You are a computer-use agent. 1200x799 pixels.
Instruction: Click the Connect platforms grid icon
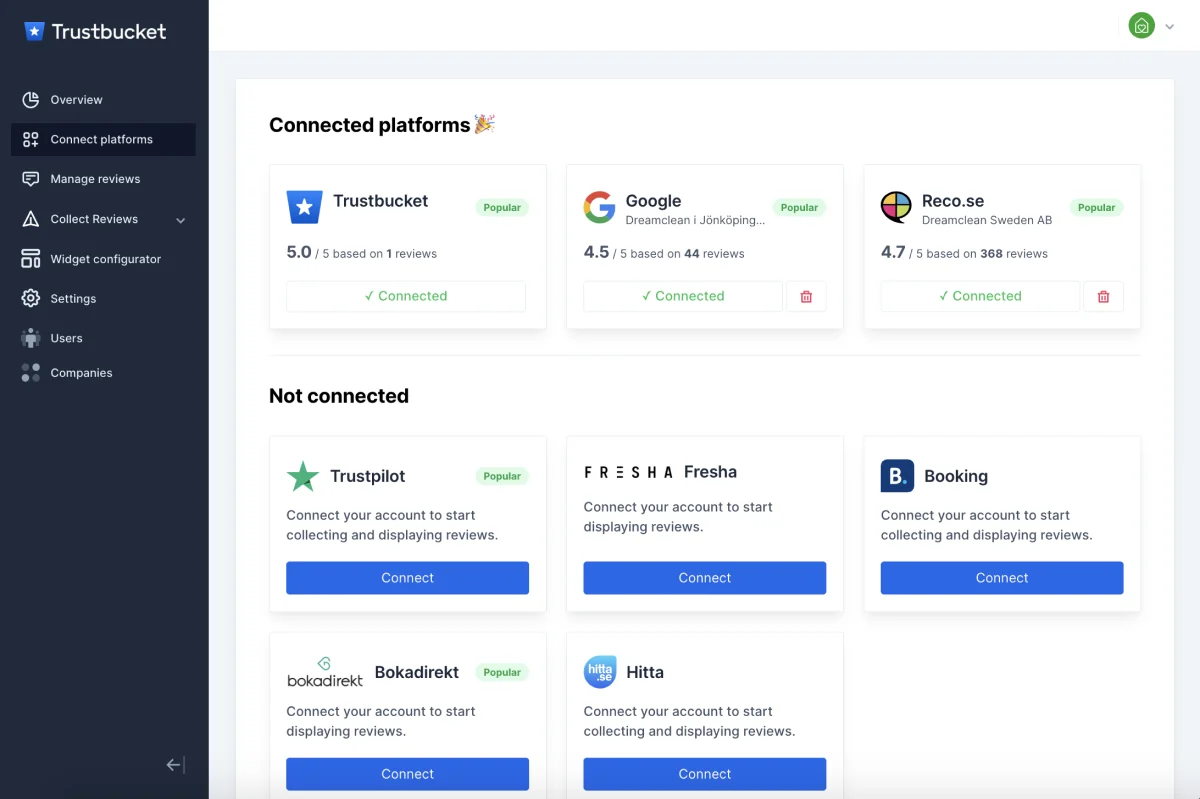31,140
